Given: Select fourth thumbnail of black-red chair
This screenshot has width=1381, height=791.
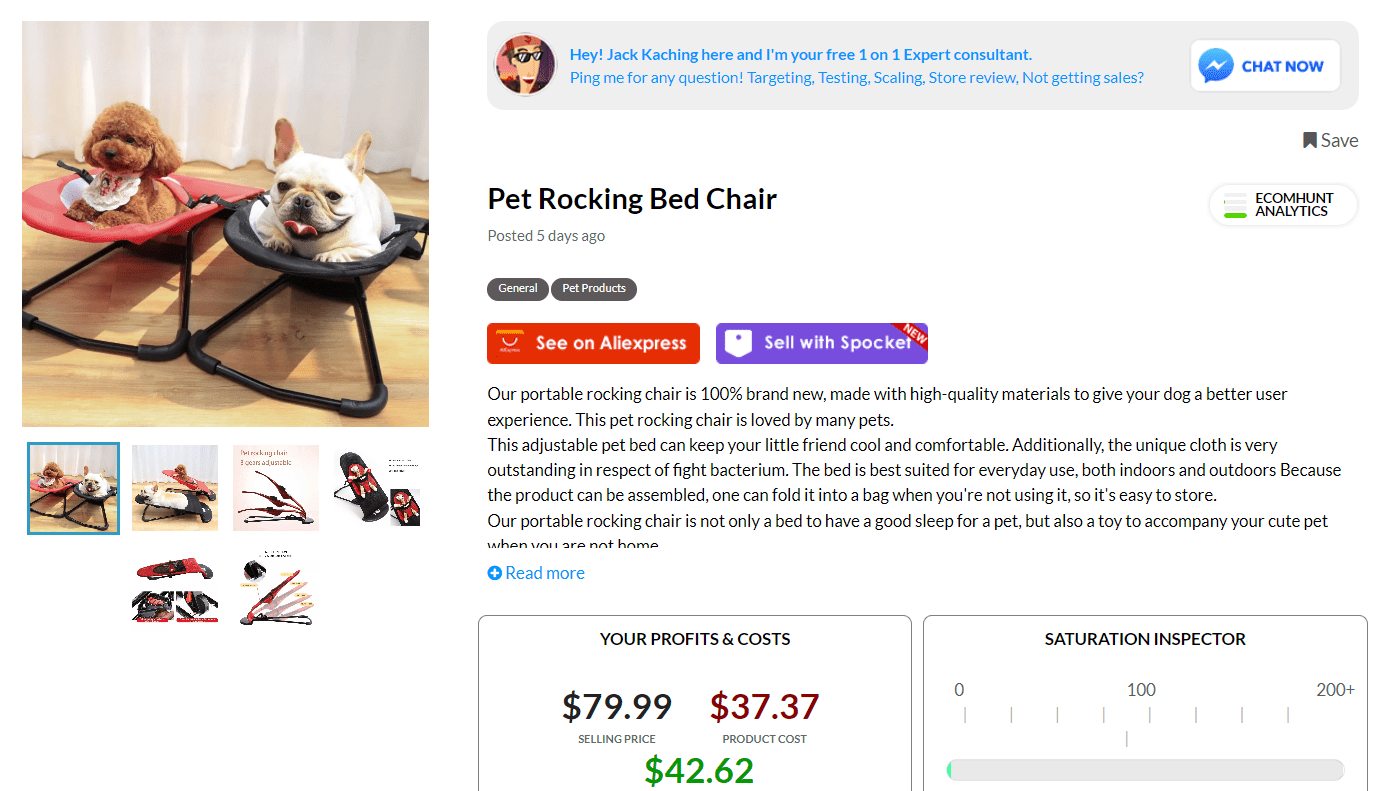Looking at the screenshot, I should tap(377, 488).
